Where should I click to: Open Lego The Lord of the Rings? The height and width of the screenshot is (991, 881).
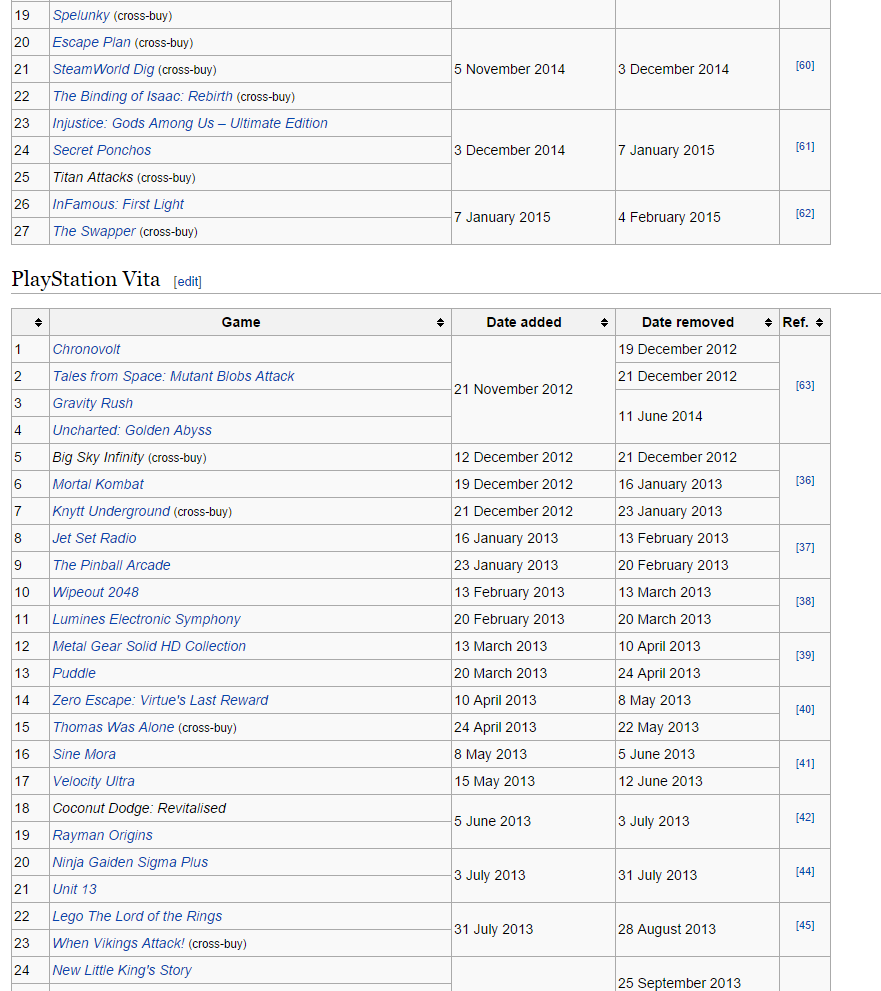pos(137,916)
